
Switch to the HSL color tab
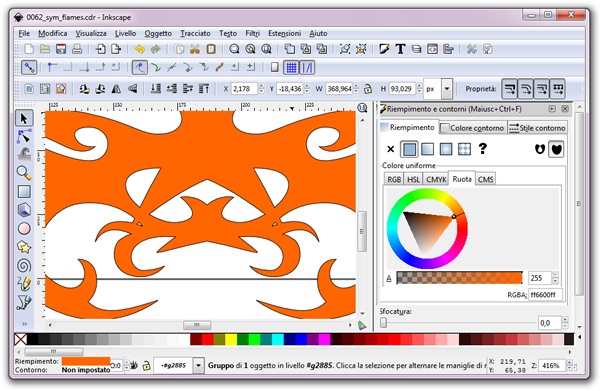pyautogui.click(x=413, y=179)
